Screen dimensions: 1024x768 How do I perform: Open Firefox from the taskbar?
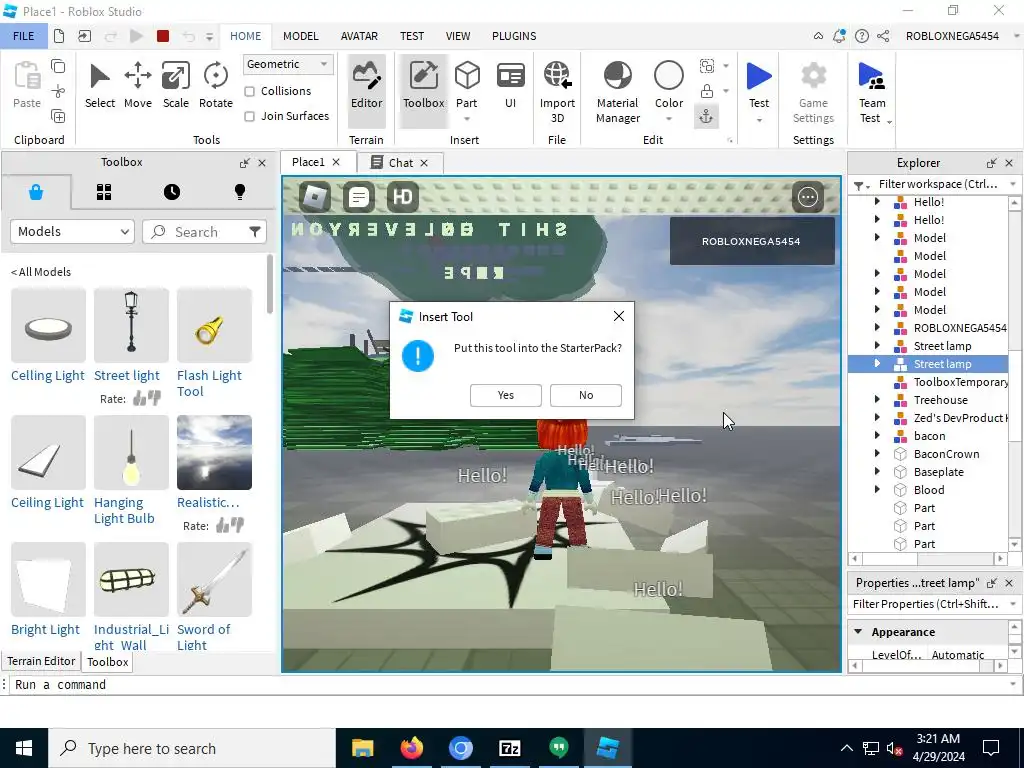coord(411,748)
